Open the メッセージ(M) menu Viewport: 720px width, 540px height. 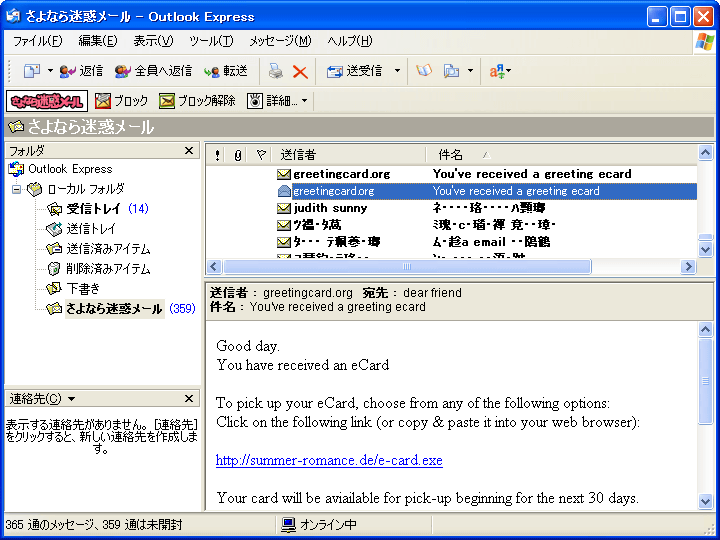280,41
